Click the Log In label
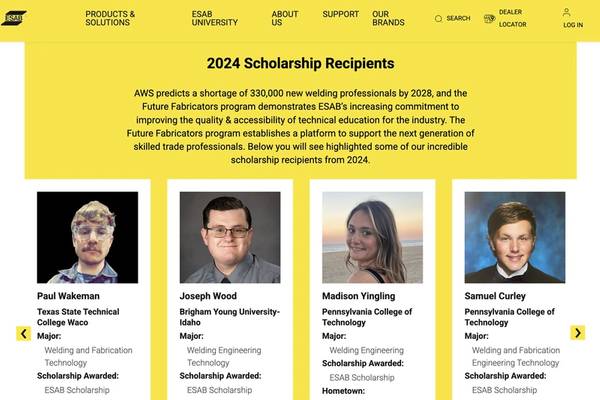 [573, 25]
